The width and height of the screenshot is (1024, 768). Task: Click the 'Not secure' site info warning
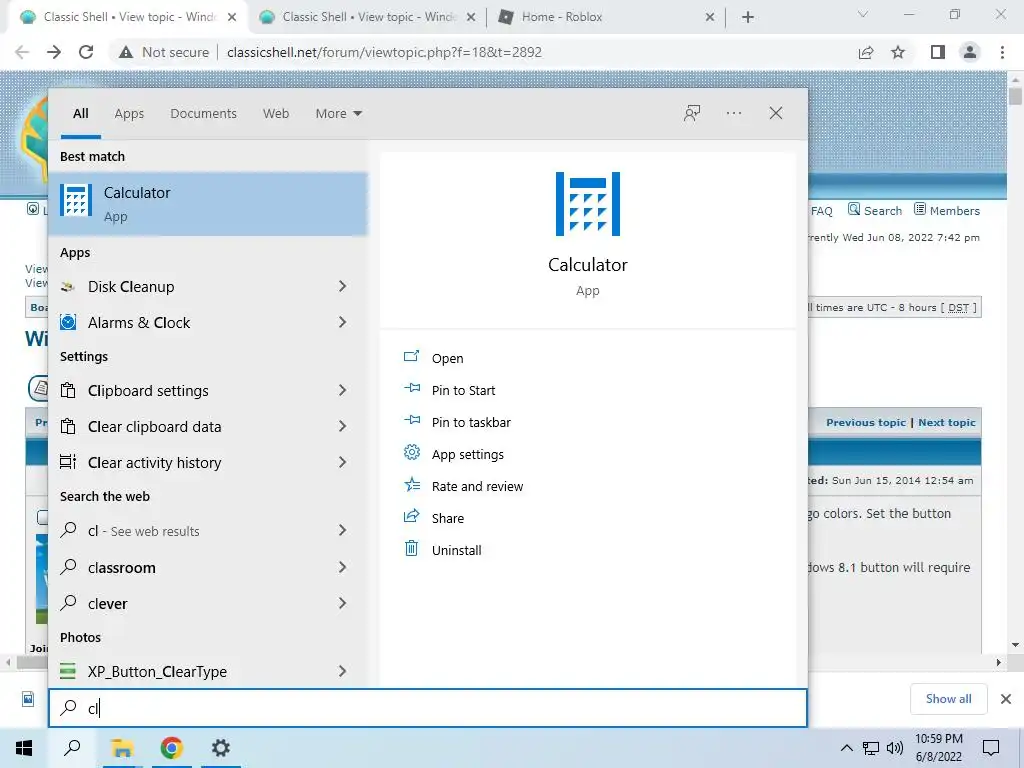click(x=163, y=52)
